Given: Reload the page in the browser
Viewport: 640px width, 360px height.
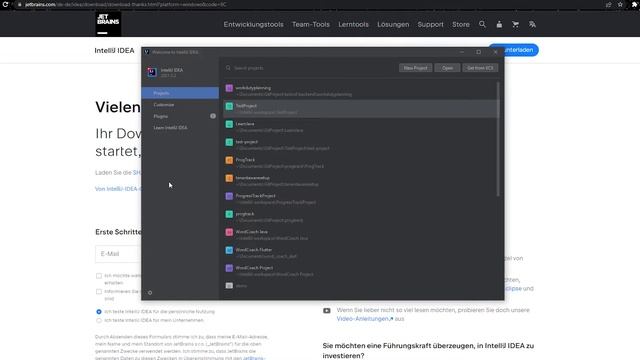Looking at the screenshot, I should tap(5, 4).
